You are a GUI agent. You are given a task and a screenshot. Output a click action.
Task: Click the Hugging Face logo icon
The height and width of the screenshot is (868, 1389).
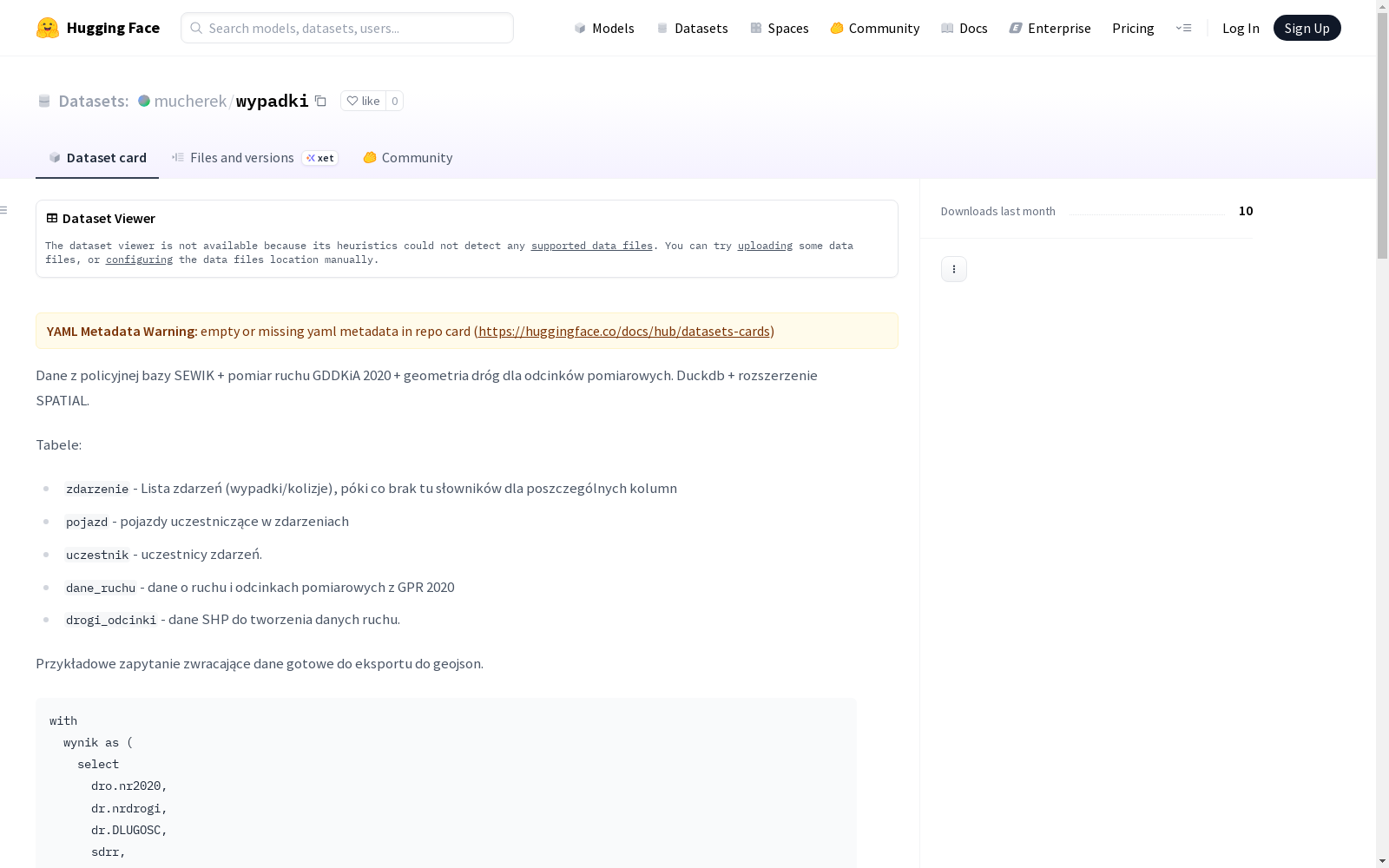coord(48,28)
